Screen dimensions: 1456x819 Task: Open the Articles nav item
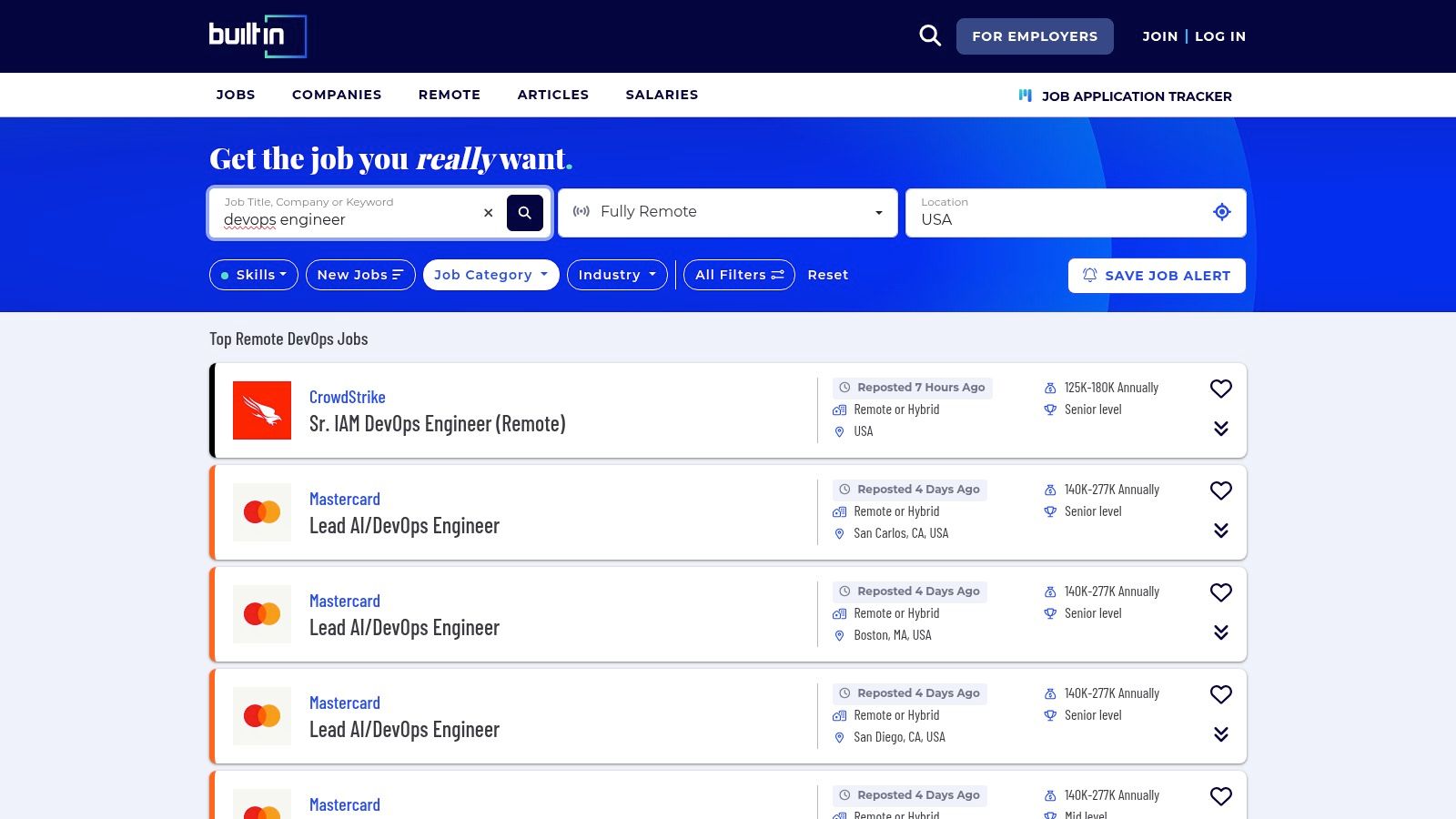click(553, 95)
